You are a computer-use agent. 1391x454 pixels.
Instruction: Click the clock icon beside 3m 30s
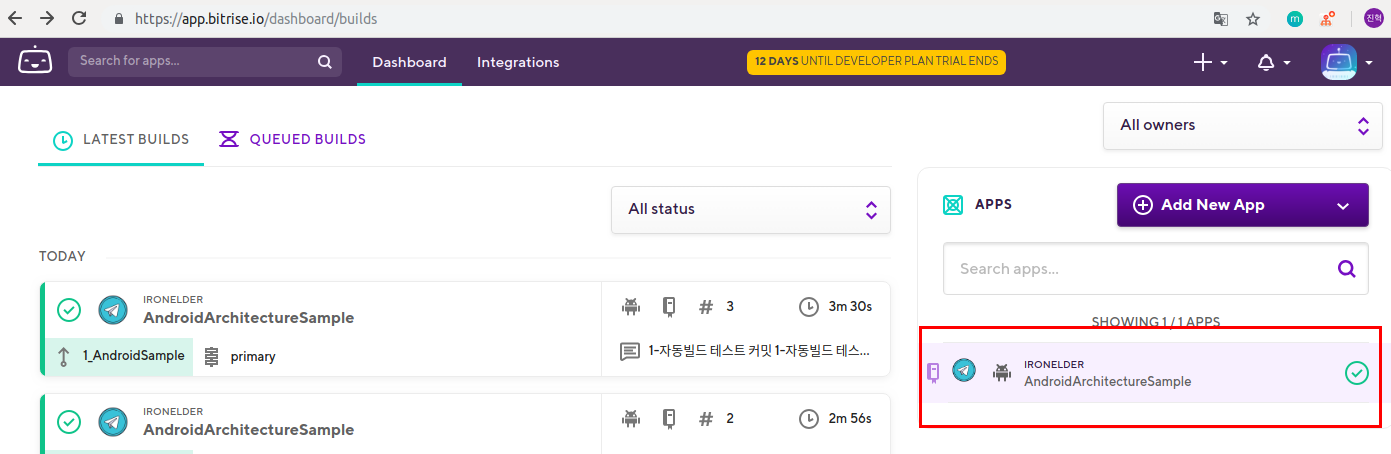tap(809, 306)
